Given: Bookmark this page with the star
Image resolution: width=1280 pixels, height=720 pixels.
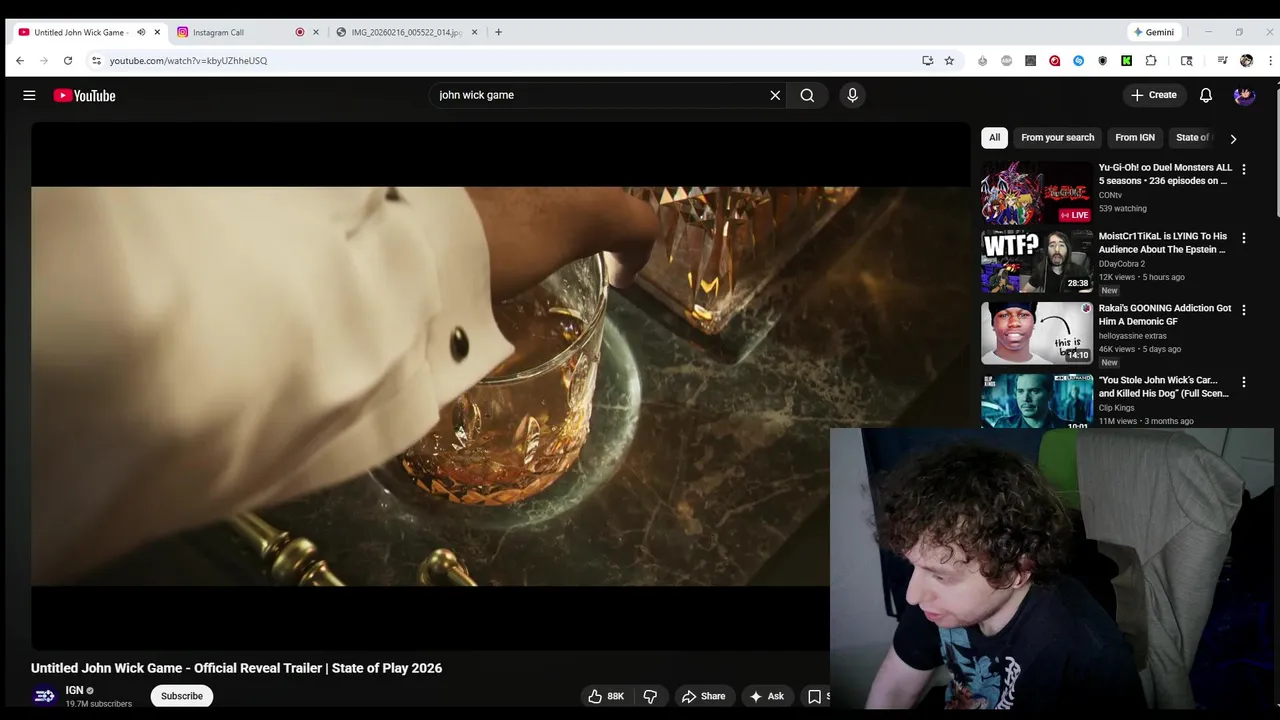Looking at the screenshot, I should [949, 60].
